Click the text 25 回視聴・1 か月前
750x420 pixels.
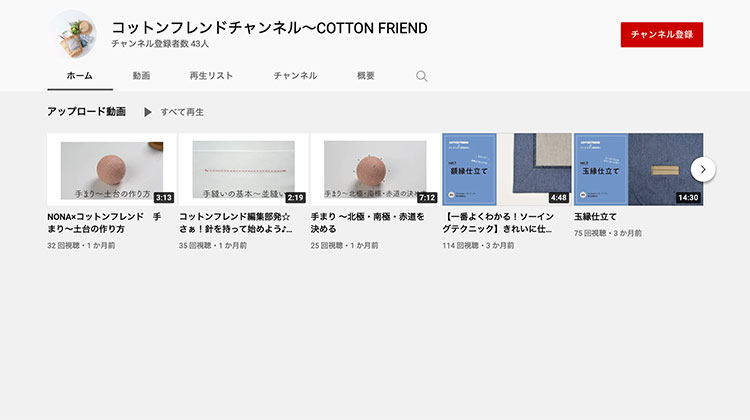344,245
